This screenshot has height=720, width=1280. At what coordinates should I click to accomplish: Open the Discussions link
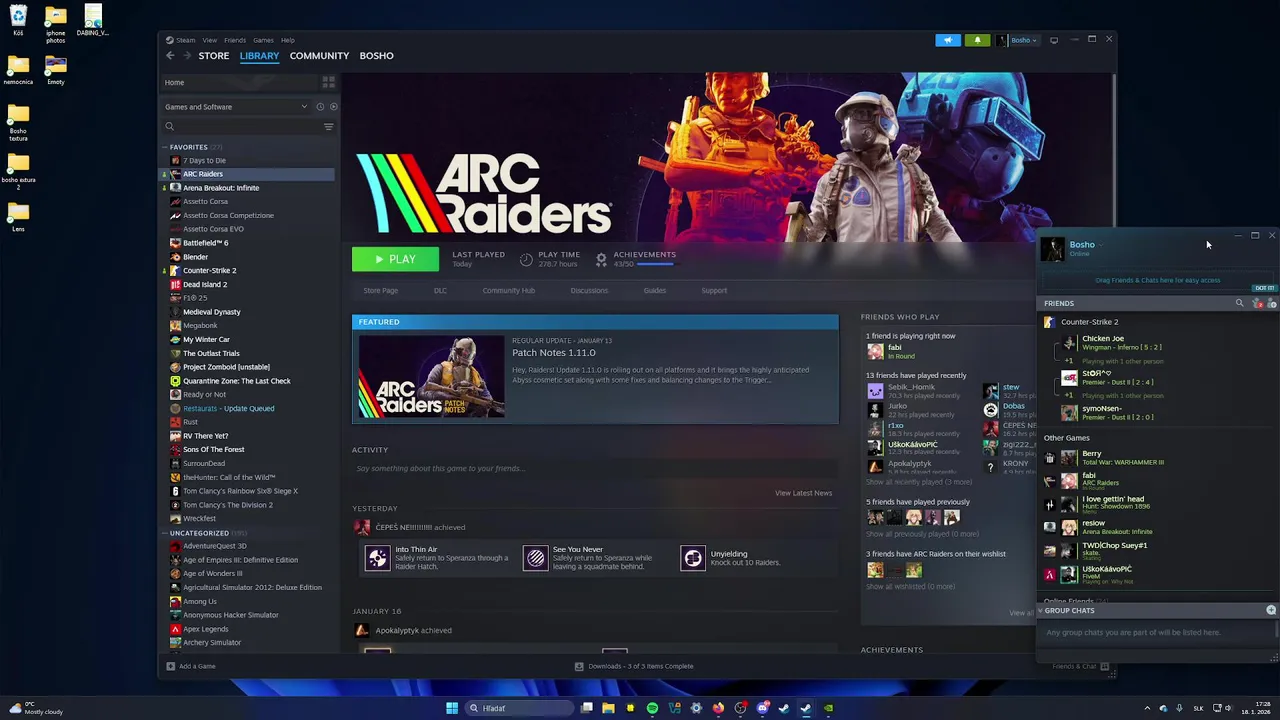coord(589,291)
